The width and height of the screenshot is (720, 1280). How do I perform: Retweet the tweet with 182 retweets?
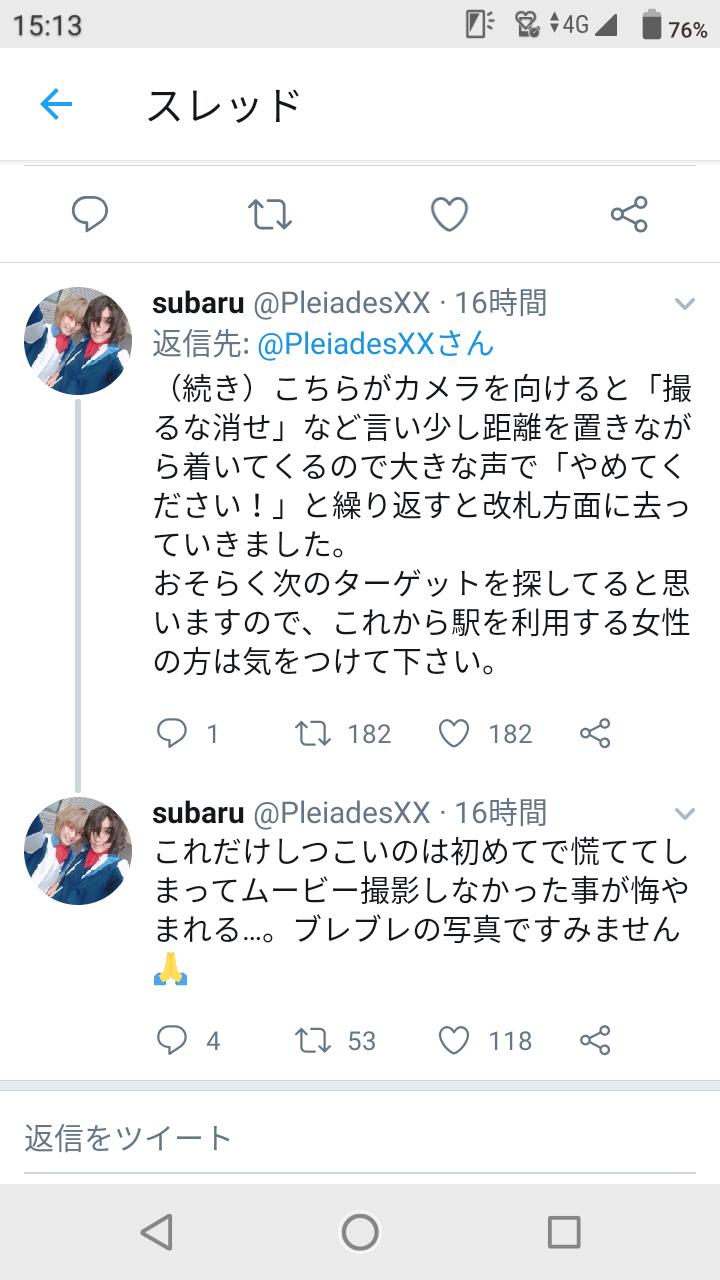tap(314, 734)
